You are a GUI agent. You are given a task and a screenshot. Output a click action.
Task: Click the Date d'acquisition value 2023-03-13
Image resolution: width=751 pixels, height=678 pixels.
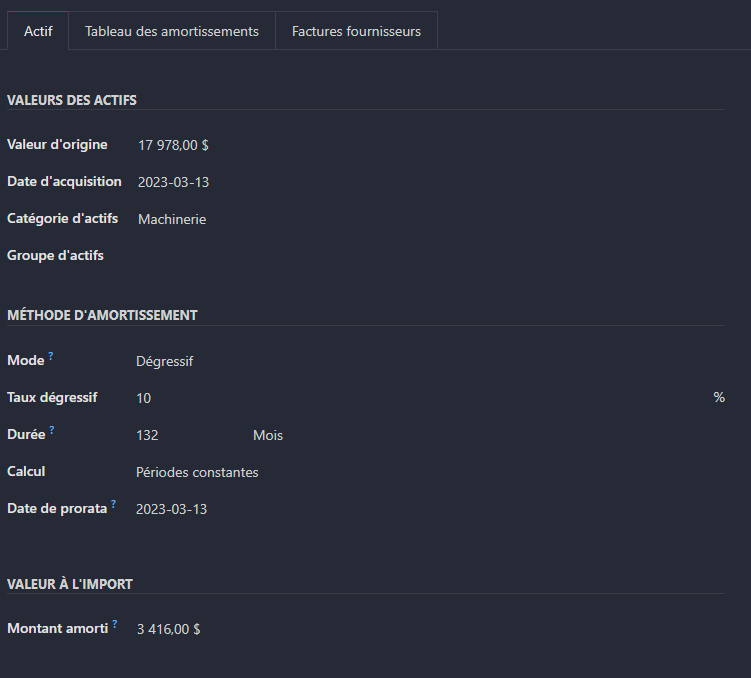click(173, 182)
